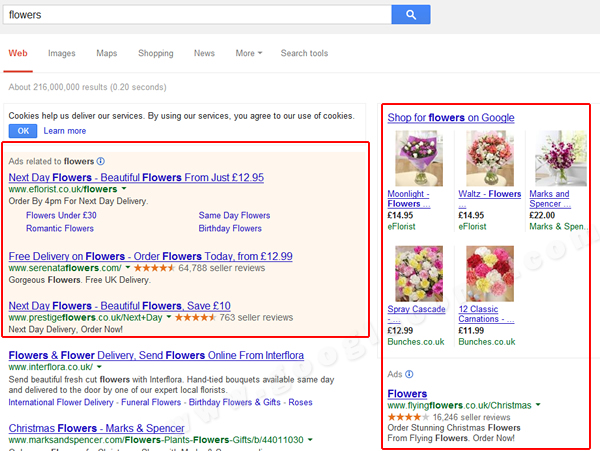The height and width of the screenshot is (451, 600).
Task: Expand dropdown arrow beside serenataflowers.com URL
Action: coord(128,268)
